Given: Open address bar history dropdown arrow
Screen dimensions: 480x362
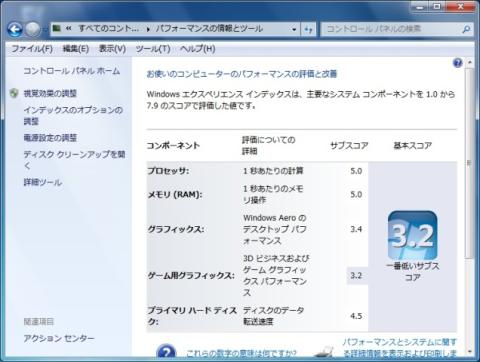Looking at the screenshot, I should pos(294,29).
